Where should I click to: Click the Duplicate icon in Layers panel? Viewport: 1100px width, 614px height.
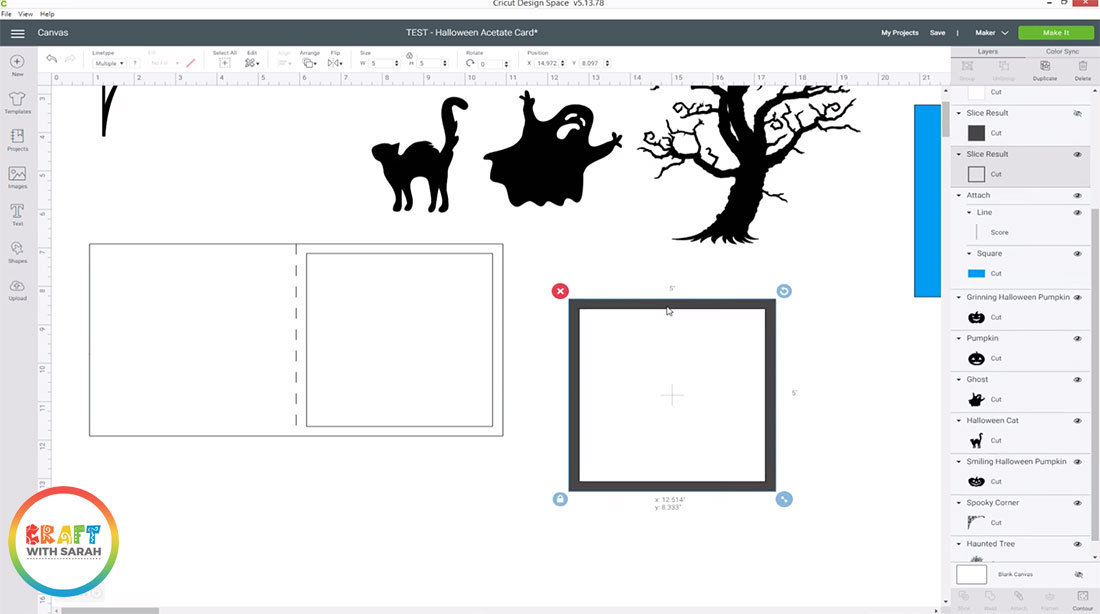tap(1045, 70)
